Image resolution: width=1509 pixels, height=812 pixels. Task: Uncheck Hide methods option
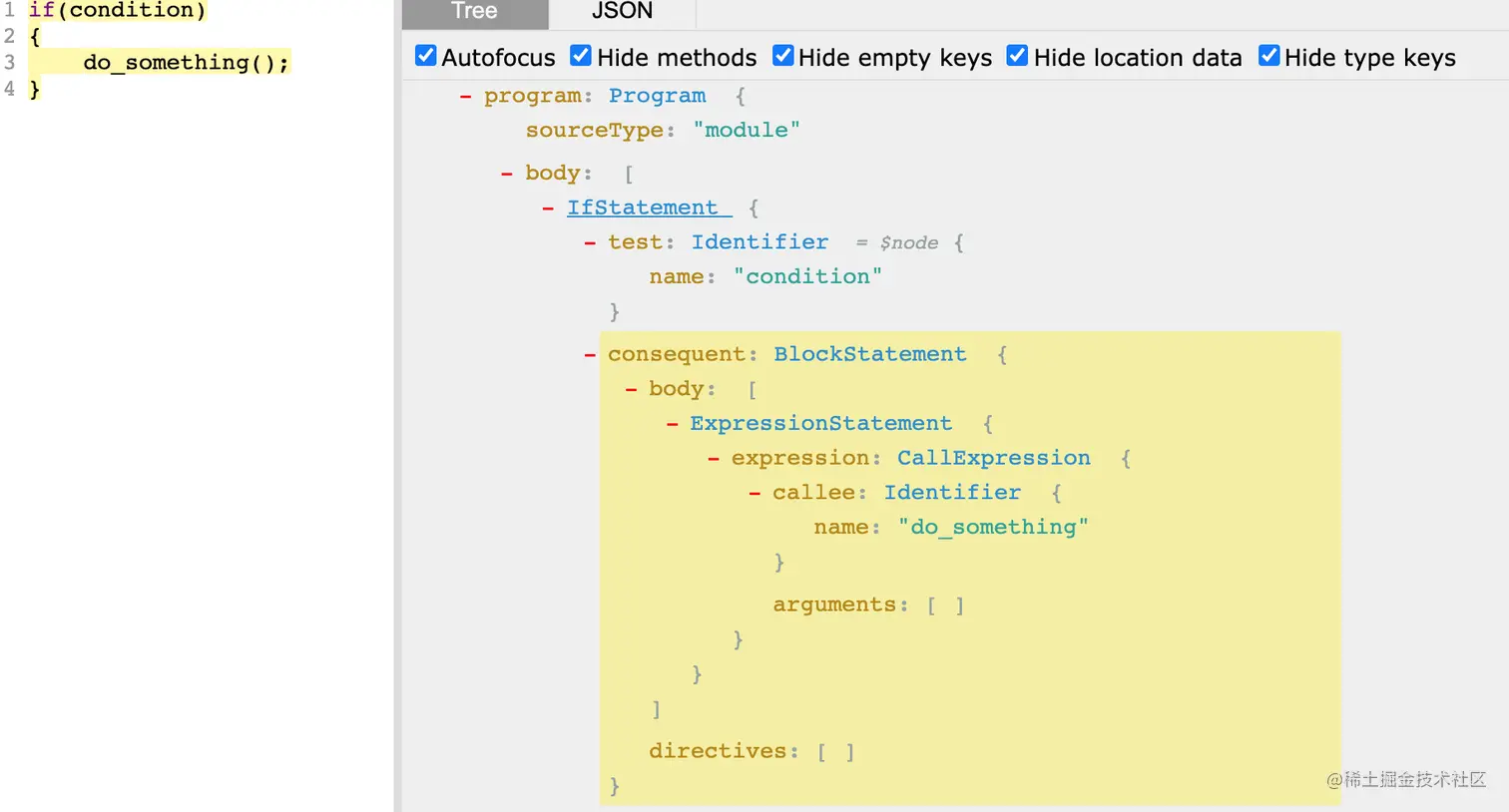[581, 56]
